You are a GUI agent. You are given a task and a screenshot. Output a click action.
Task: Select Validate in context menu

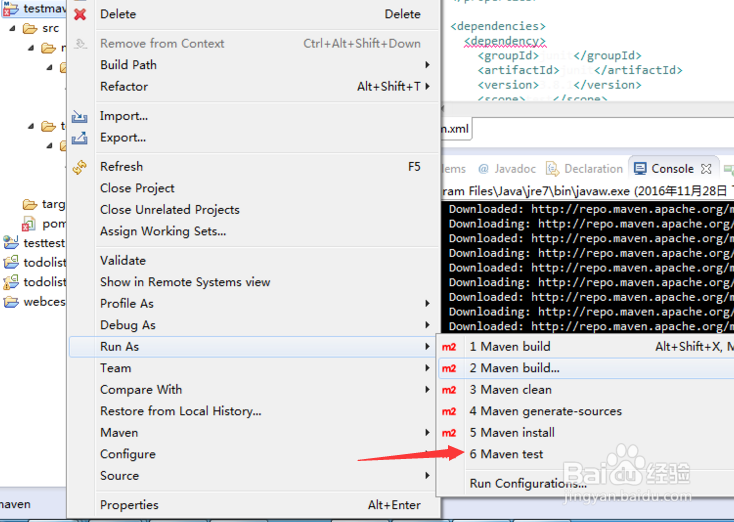tap(253, 260)
